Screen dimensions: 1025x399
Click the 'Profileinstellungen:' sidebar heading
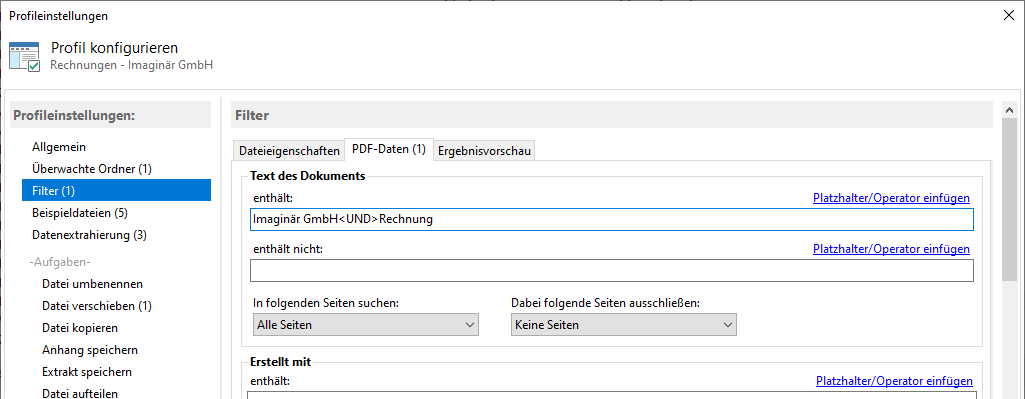(75, 115)
